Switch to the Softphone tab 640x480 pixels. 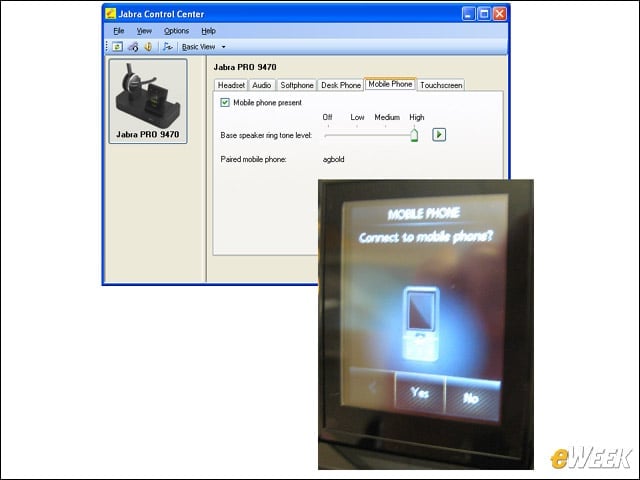[x=297, y=85]
